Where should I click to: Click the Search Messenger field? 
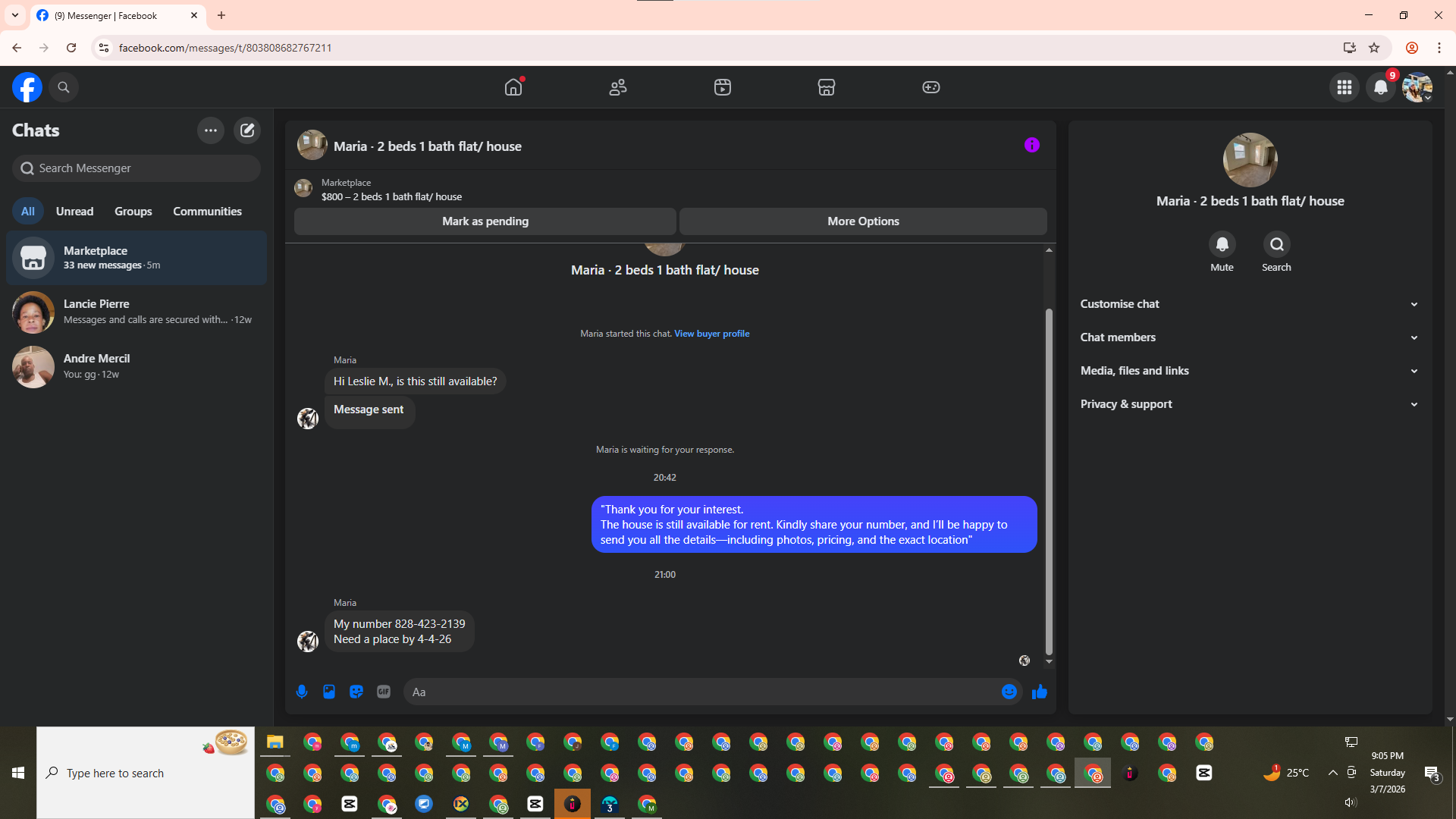pyautogui.click(x=136, y=168)
